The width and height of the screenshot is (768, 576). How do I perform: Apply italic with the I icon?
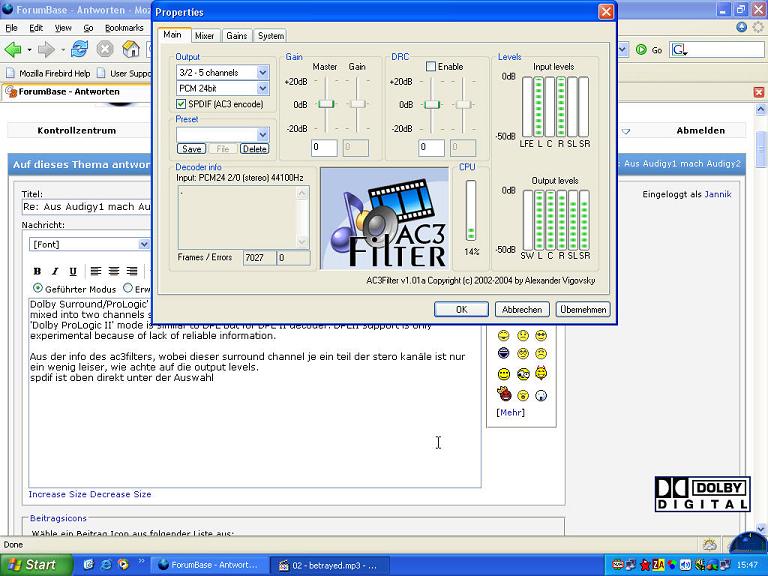coord(55,271)
